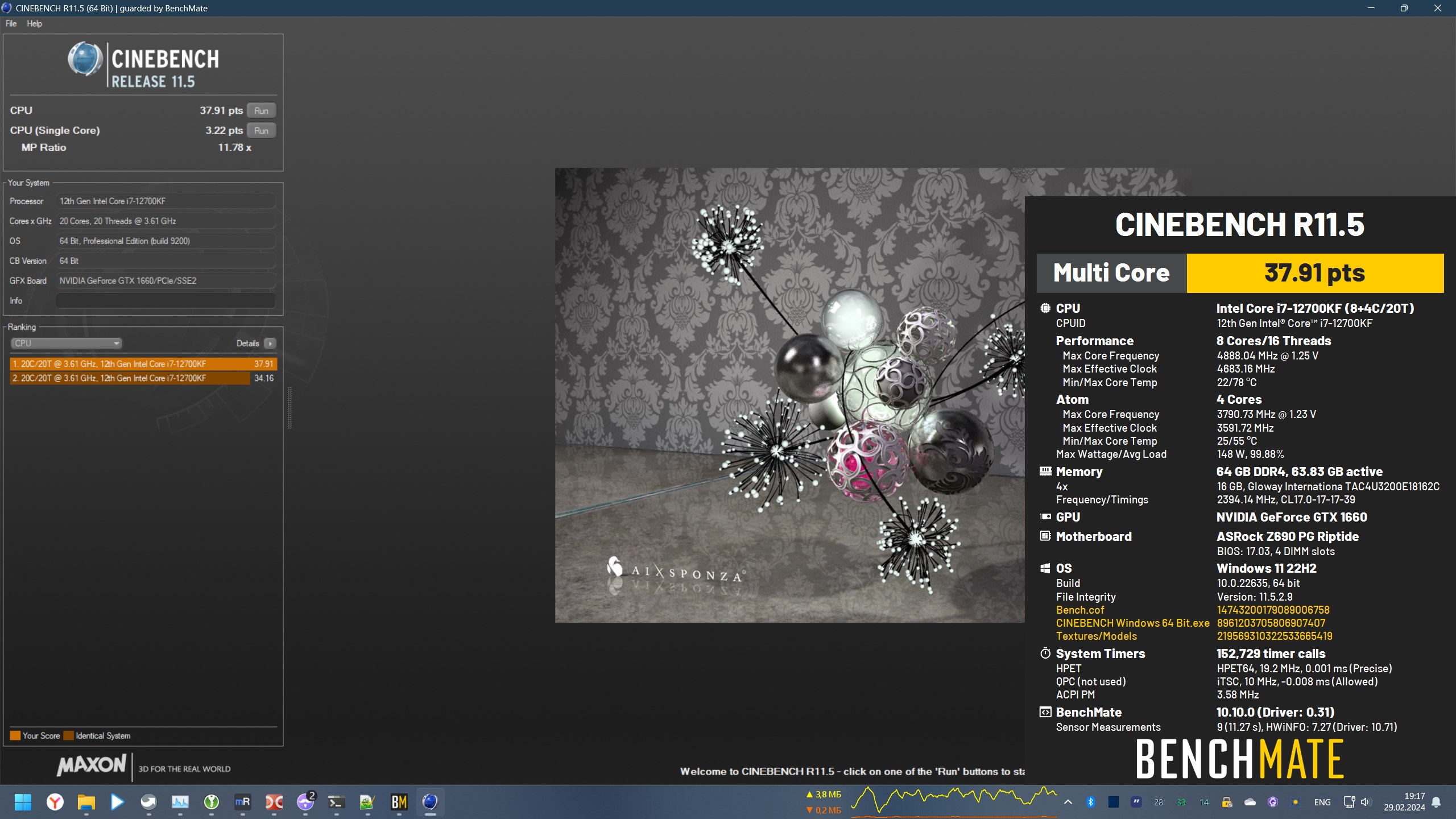The width and height of the screenshot is (1456, 819).
Task: Click the Bluetooth tray icon
Action: (1090, 802)
